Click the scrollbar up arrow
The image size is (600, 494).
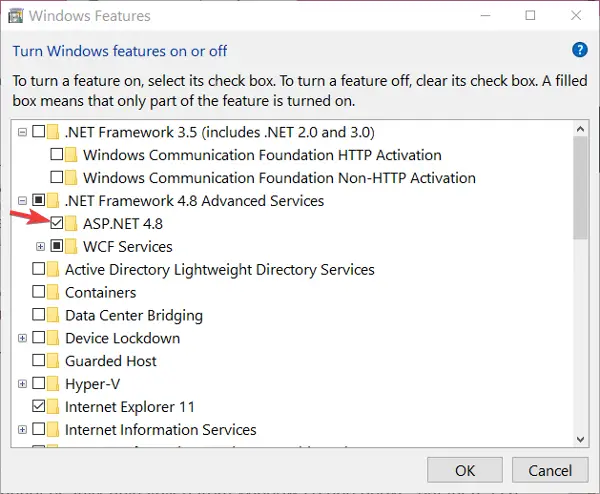[x=580, y=129]
